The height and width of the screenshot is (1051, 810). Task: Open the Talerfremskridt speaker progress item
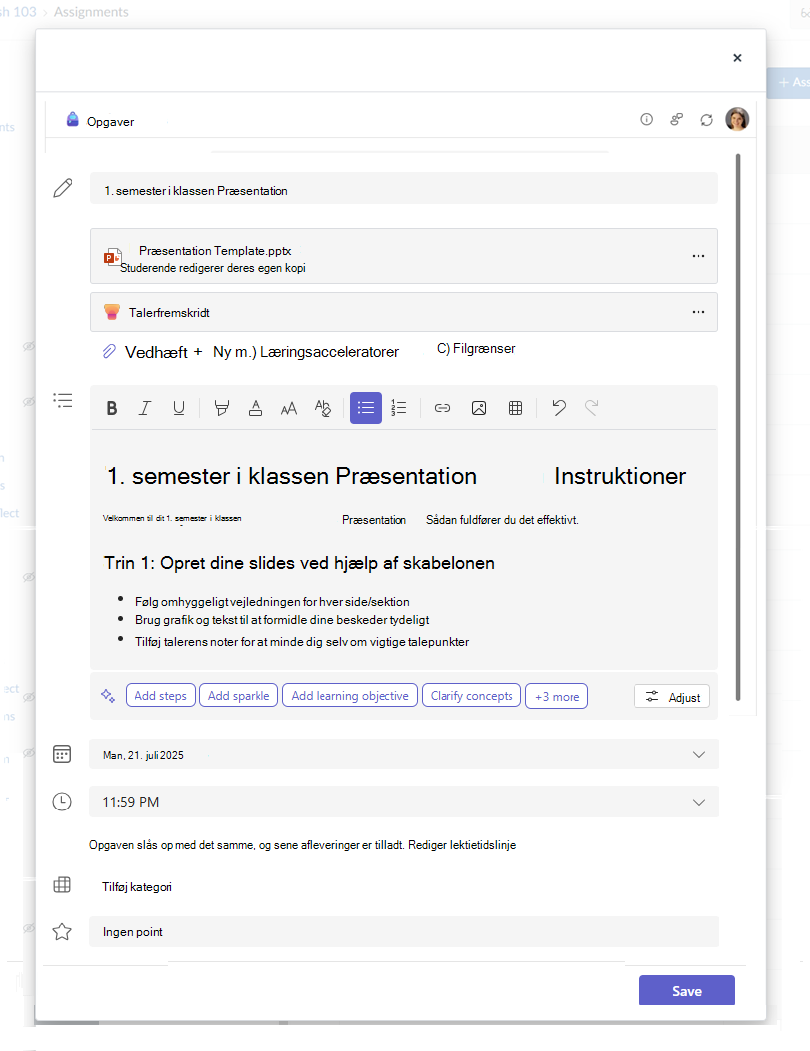[x=404, y=312]
